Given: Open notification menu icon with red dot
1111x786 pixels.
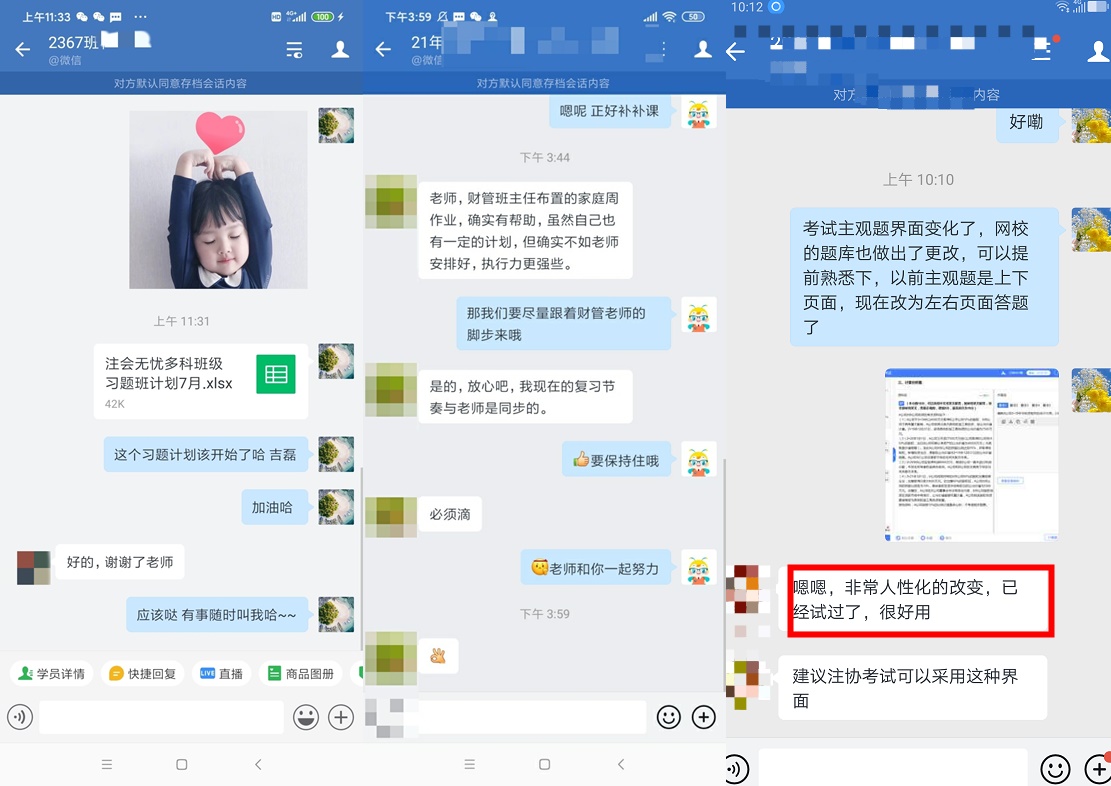Looking at the screenshot, I should pyautogui.click(x=1044, y=49).
